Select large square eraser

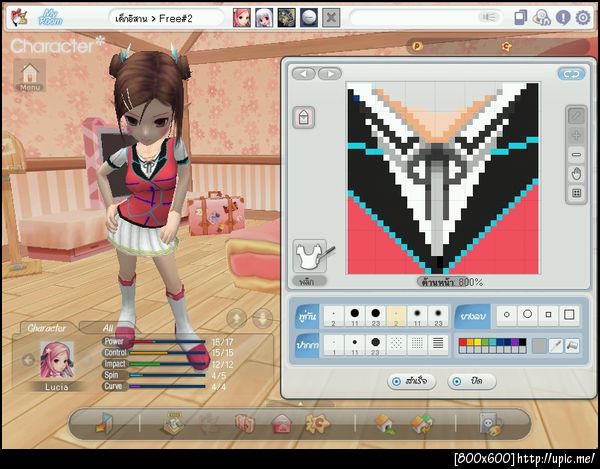[x=569, y=315]
